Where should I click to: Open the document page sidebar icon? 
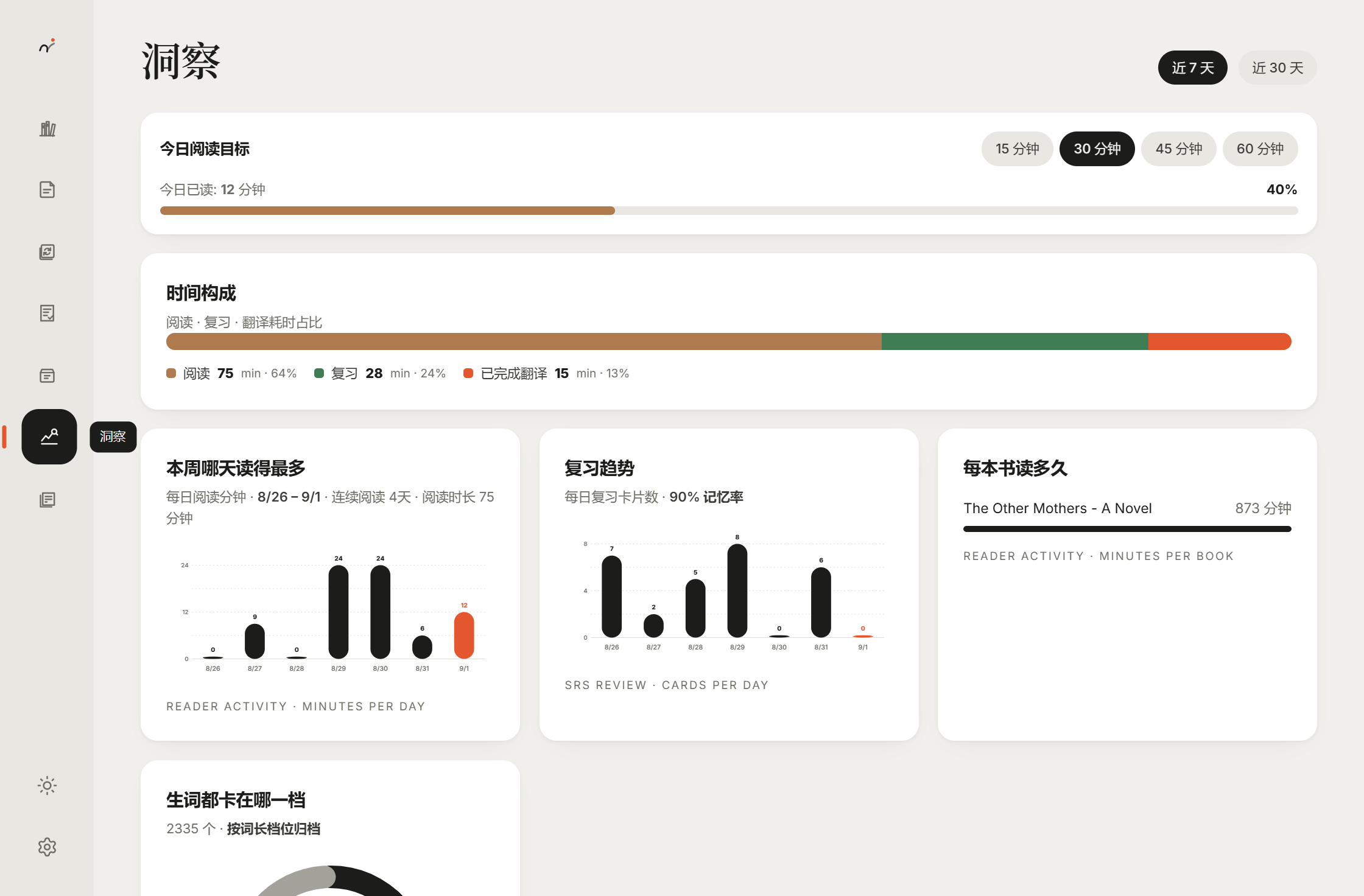click(x=47, y=190)
